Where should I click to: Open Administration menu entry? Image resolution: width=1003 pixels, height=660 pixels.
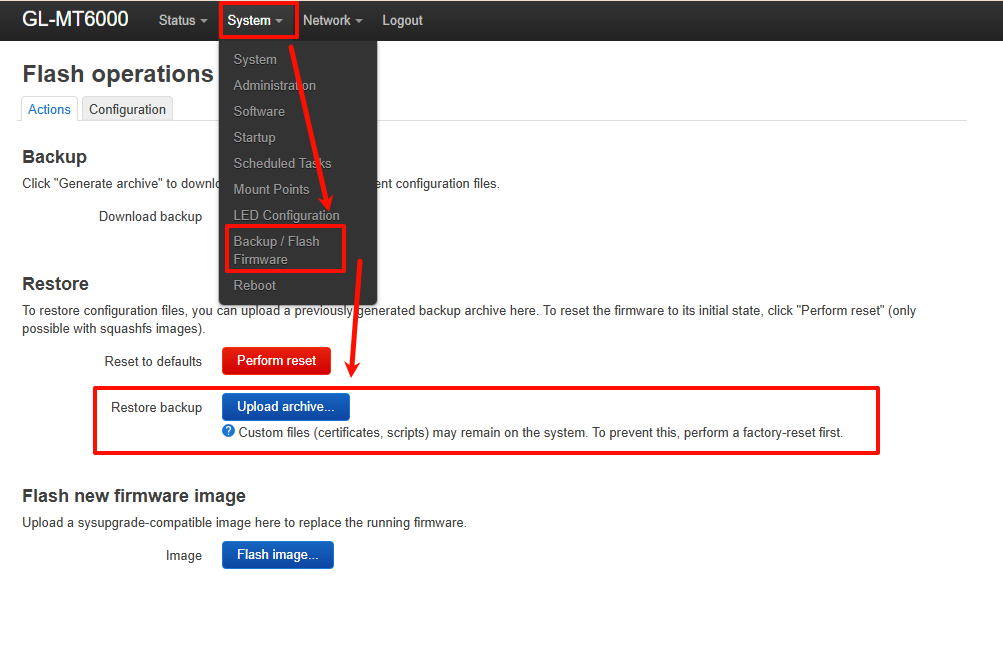(274, 85)
